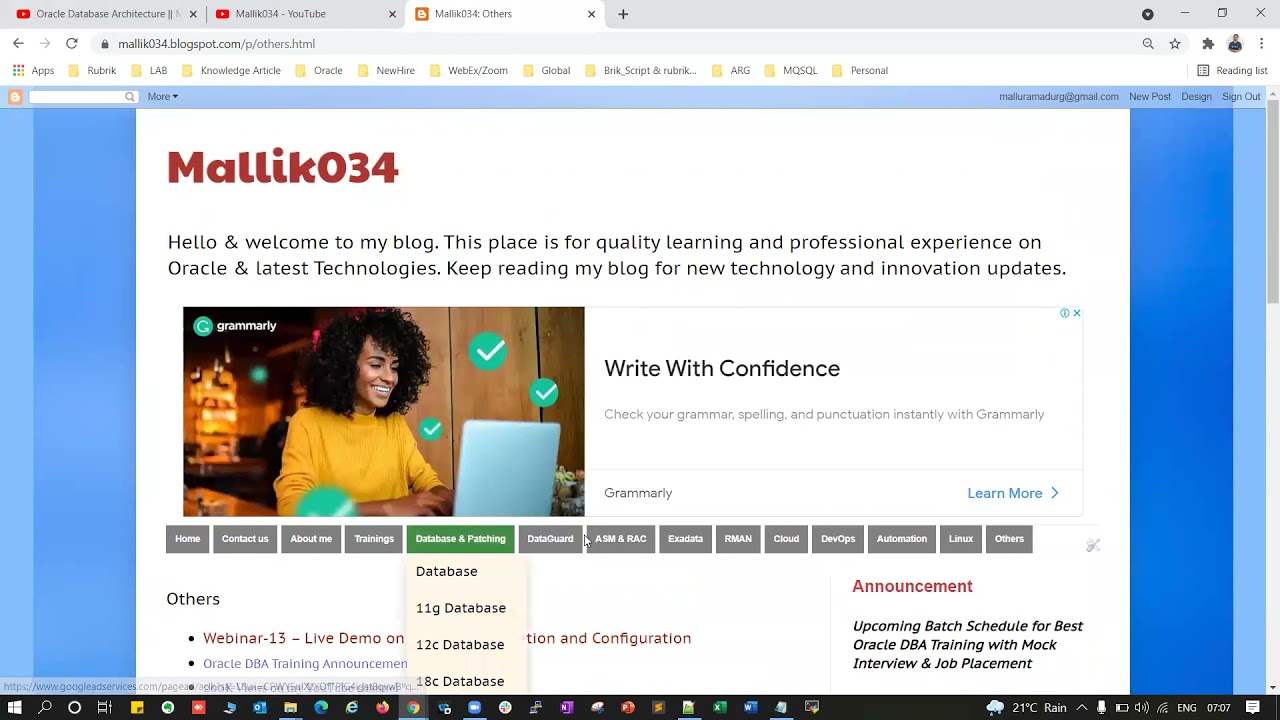1280x720 pixels.
Task: Bookmark this page with the star icon
Action: tap(1175, 44)
